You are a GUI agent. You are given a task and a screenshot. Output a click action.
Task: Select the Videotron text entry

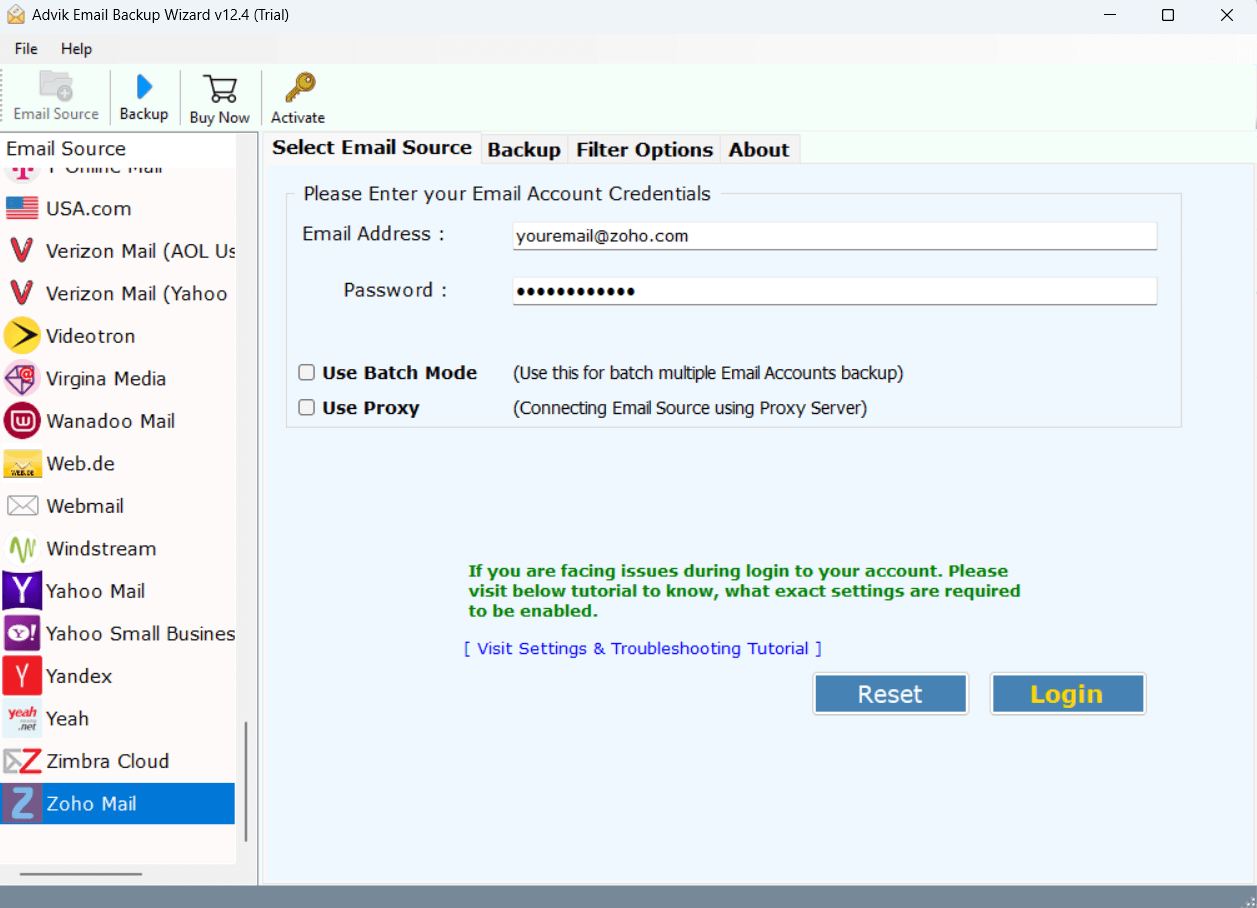[90, 336]
